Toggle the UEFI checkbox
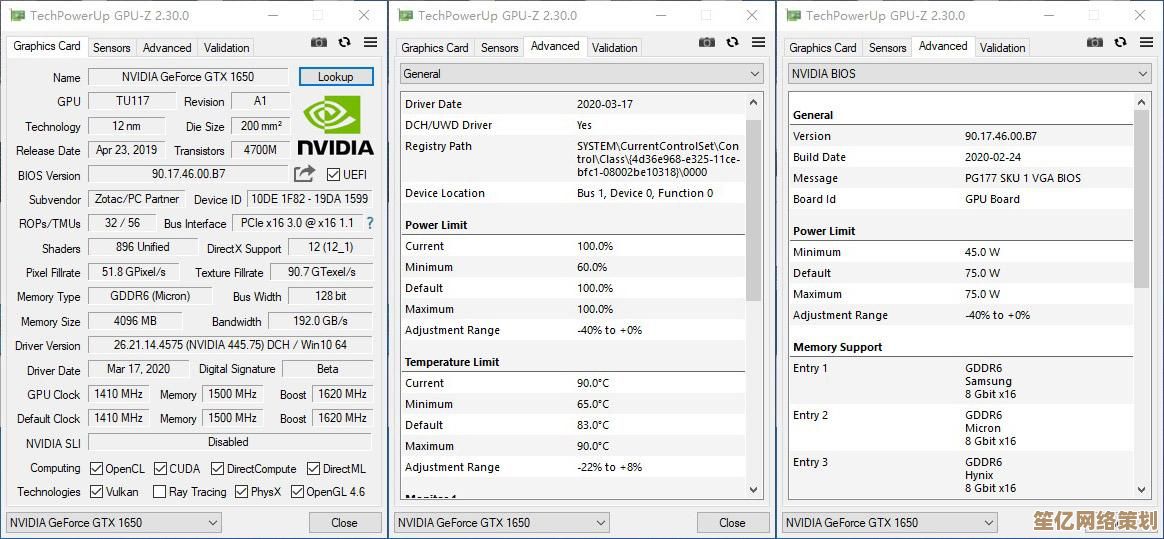The image size is (1164, 539). click(x=334, y=174)
